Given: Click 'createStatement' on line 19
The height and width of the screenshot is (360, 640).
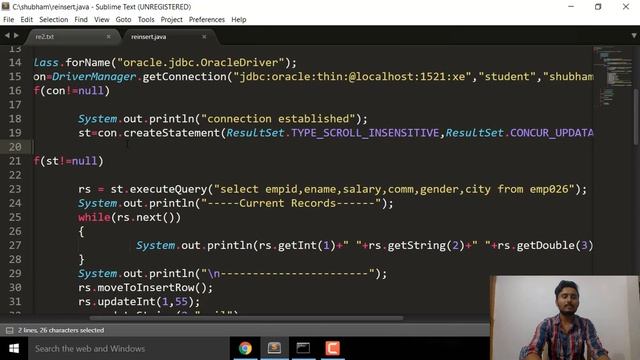Looking at the screenshot, I should click(171, 133).
